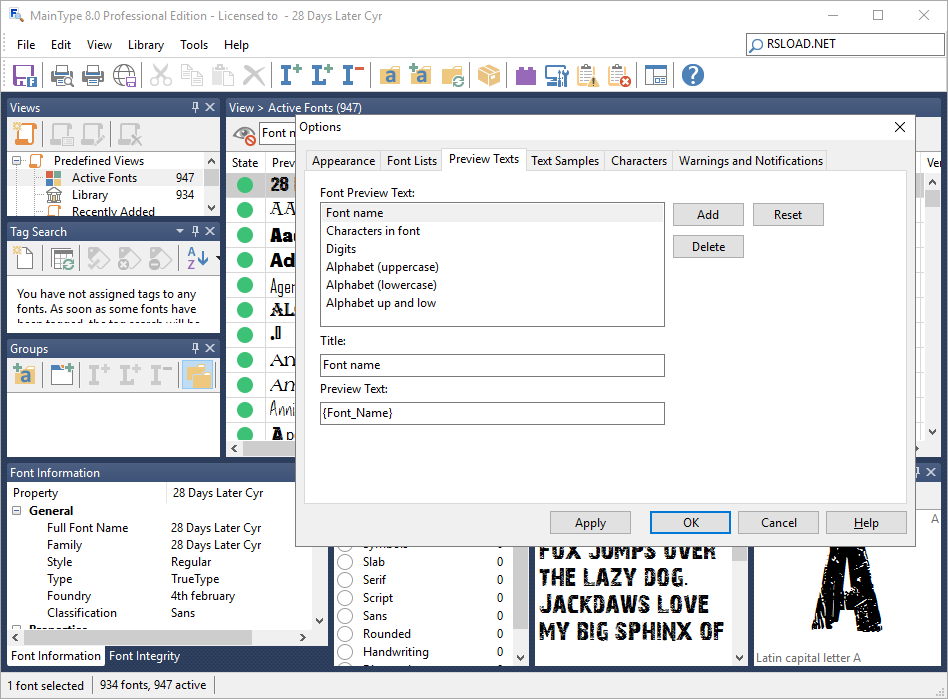The width and height of the screenshot is (948, 699).
Task: Toggle the green state circle for 28 Days Later
Action: [x=245, y=185]
